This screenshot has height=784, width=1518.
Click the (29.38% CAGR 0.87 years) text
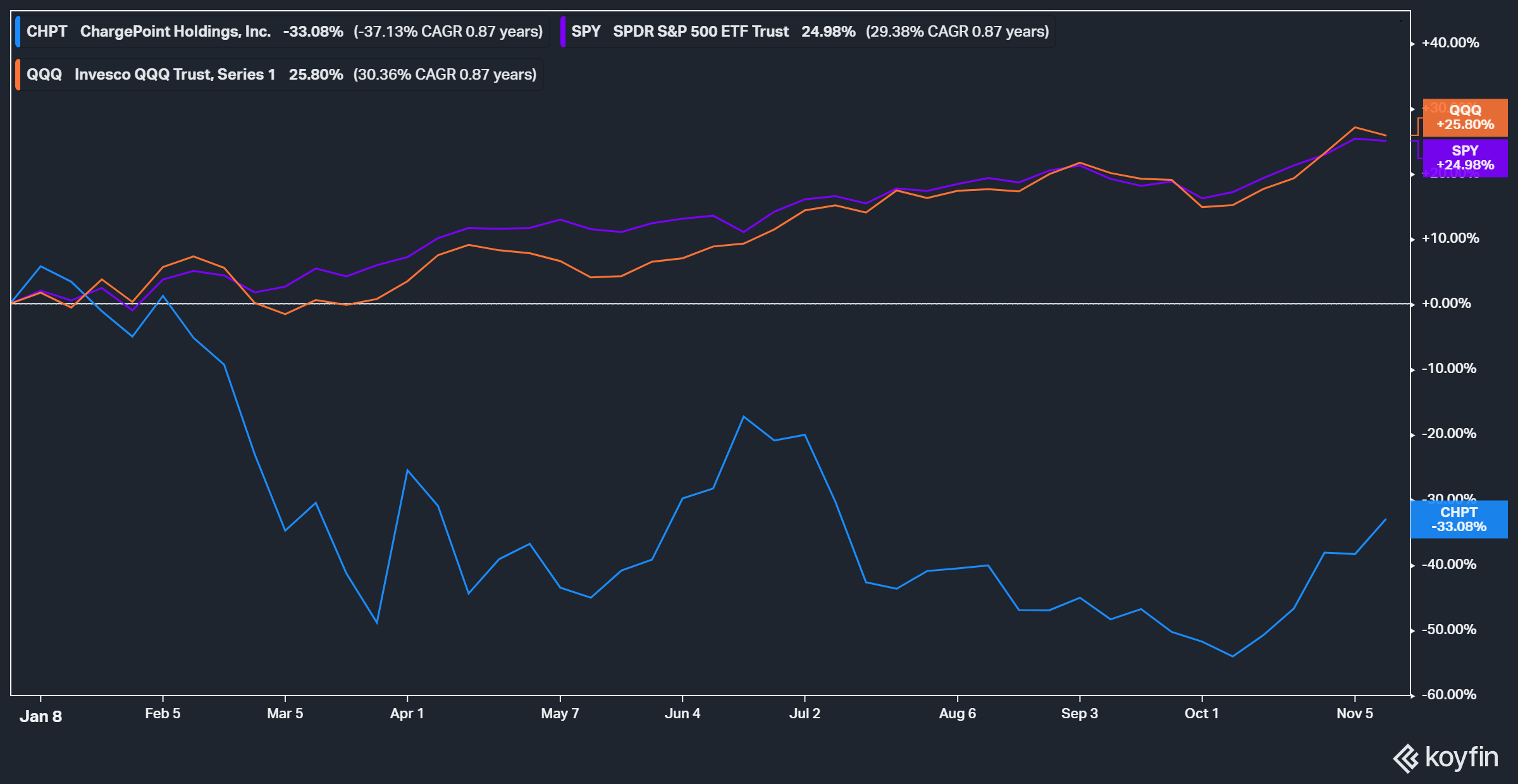point(958,32)
